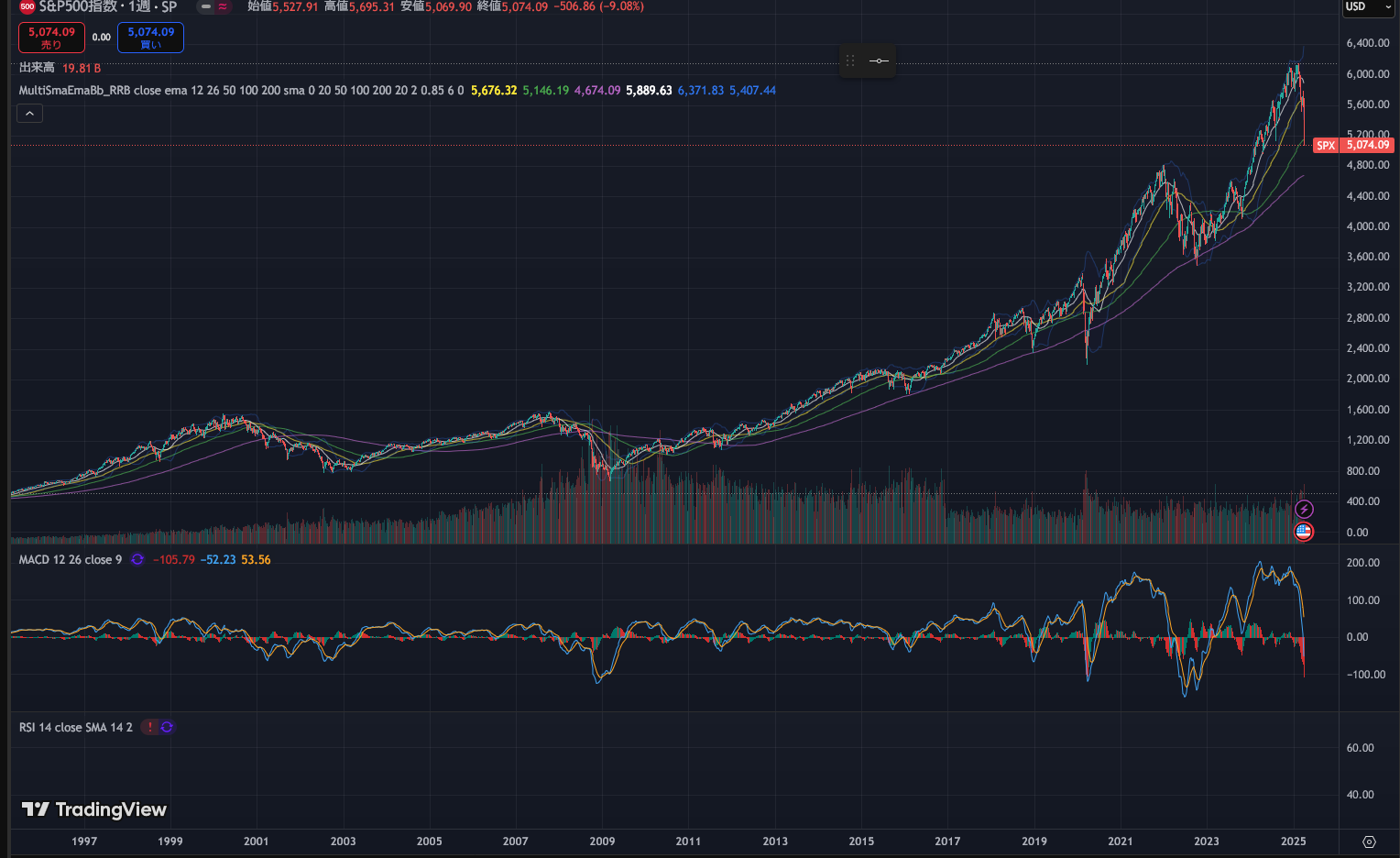
Task: Click the green EMA value 5,146.19
Action: pyautogui.click(x=546, y=91)
